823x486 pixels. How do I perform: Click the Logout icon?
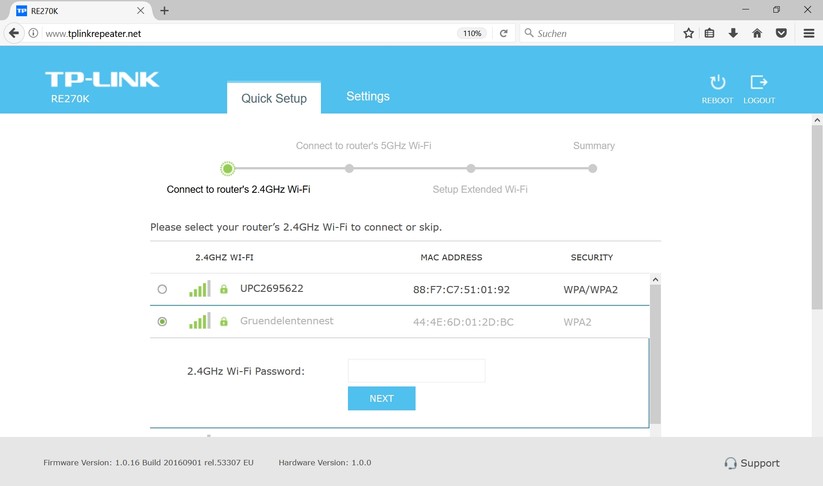759,83
